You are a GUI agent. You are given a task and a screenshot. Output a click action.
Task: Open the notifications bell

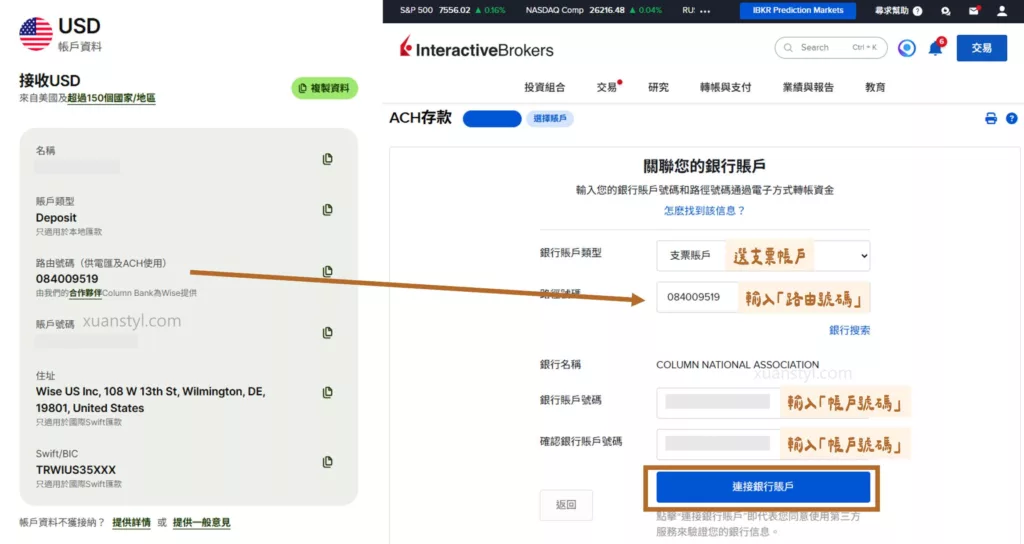[935, 48]
